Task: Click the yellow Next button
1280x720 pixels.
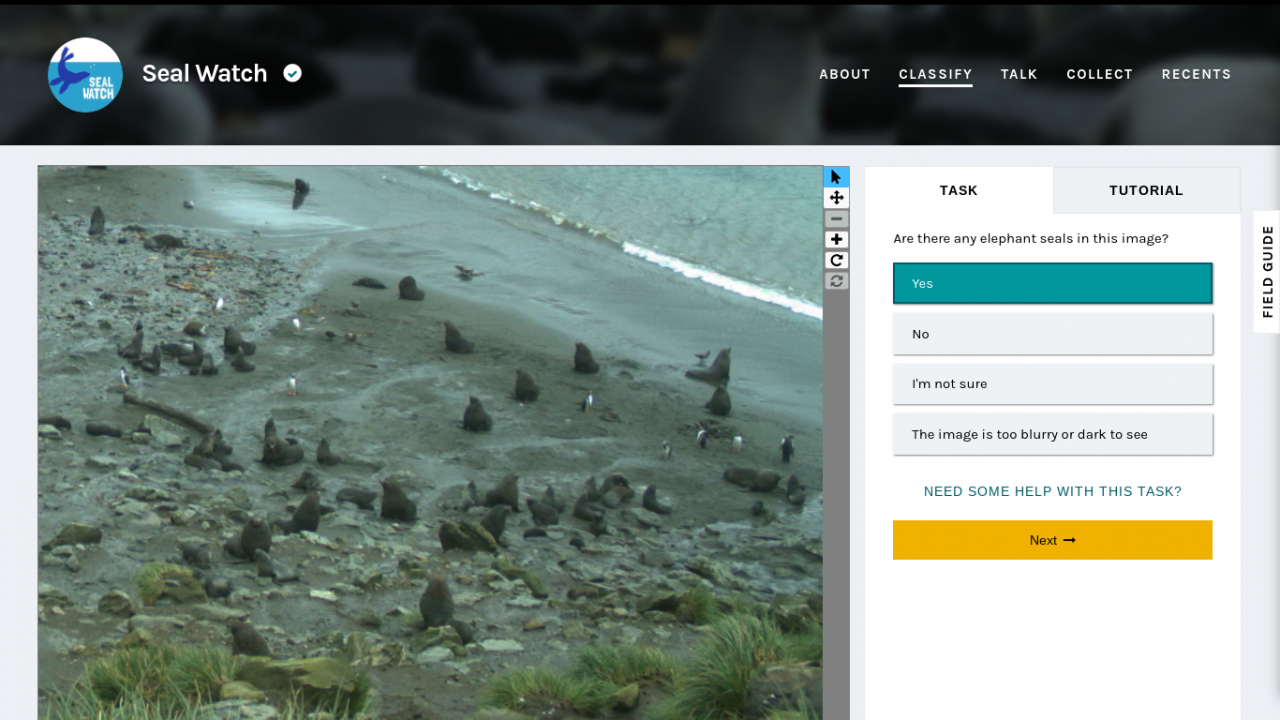Action: click(x=1052, y=540)
